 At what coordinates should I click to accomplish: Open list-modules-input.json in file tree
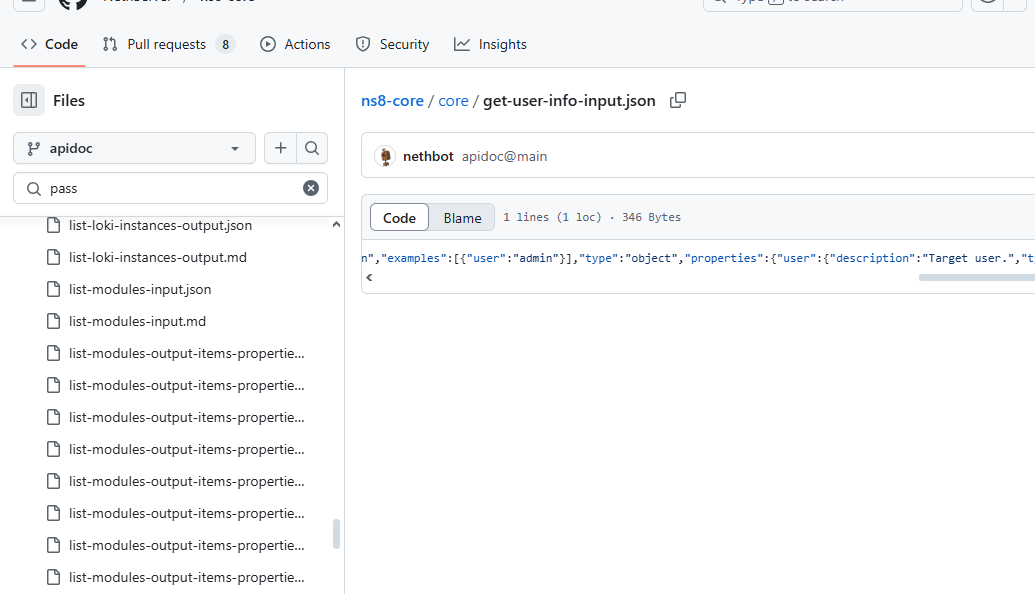pyautogui.click(x=140, y=289)
